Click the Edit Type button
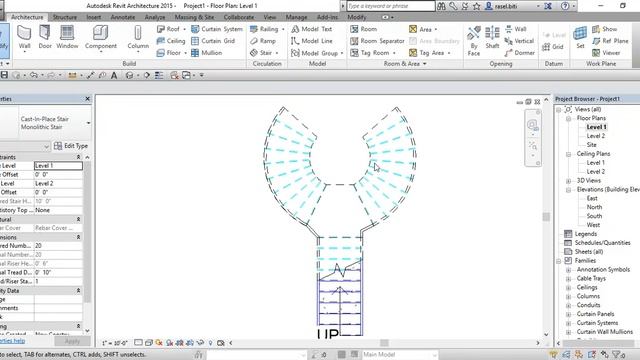Screen dimensions: 640x360 tap(71, 146)
